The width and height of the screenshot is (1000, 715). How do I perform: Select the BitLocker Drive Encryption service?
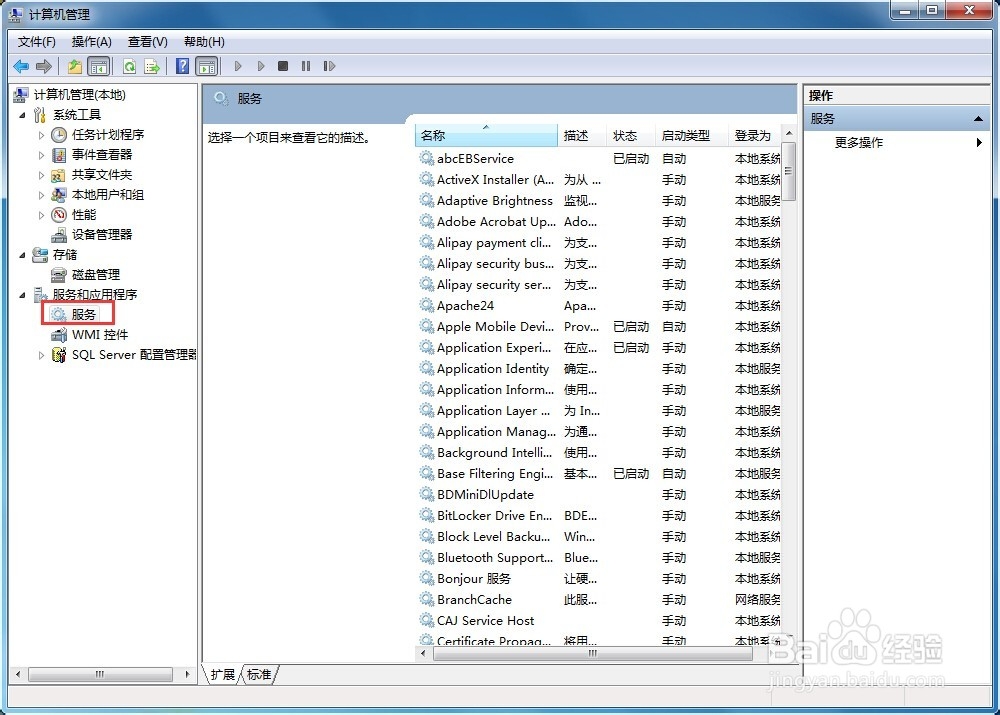pos(599,515)
